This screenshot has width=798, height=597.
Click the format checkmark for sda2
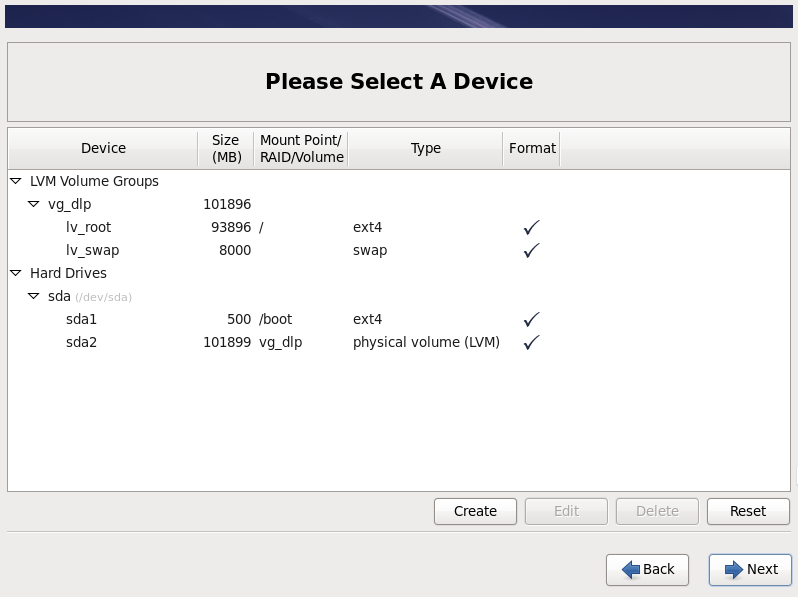click(x=531, y=342)
